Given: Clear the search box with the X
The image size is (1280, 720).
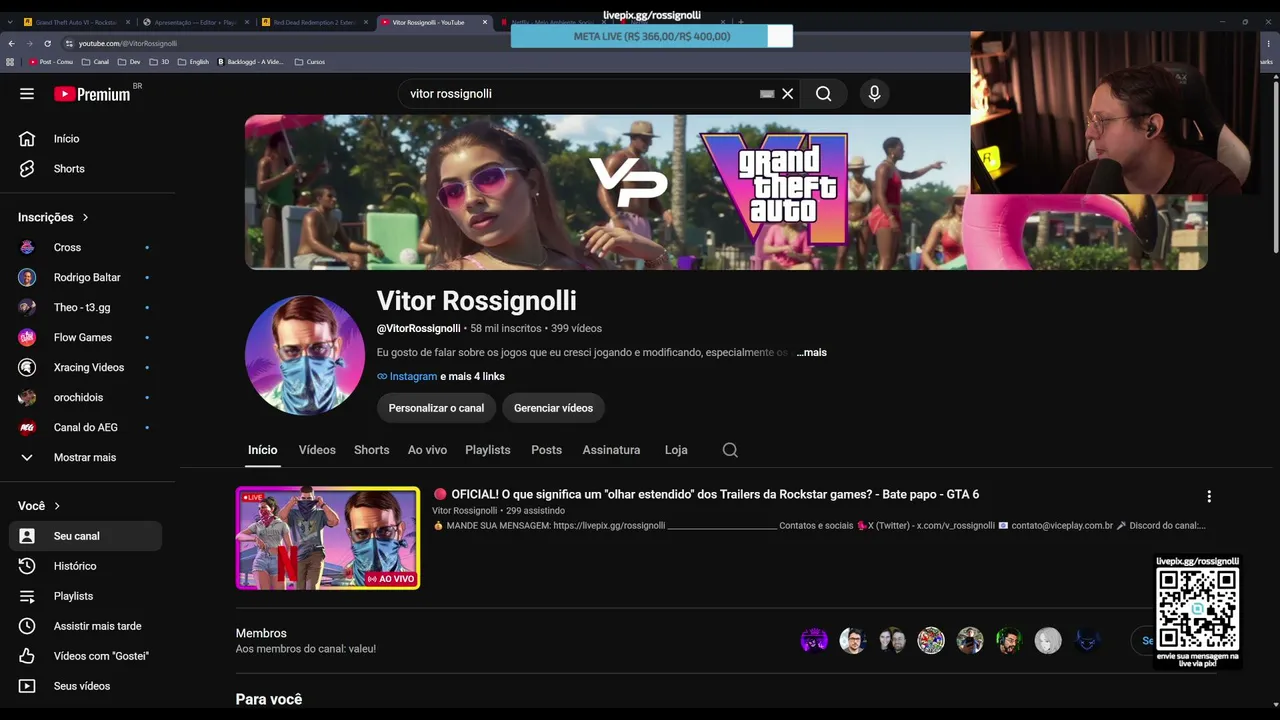Looking at the screenshot, I should [x=788, y=94].
